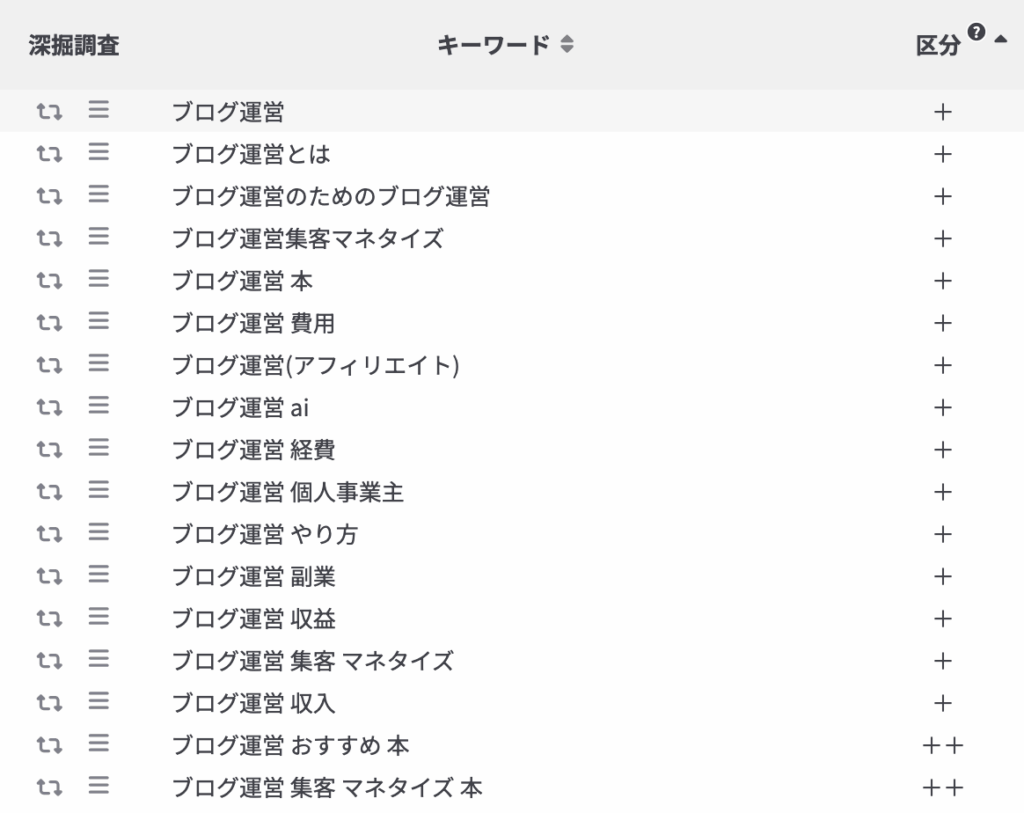Select the keyword ブログ運営(アフィリエイト)
Image resolution: width=1024 pixels, height=813 pixels.
click(x=315, y=366)
